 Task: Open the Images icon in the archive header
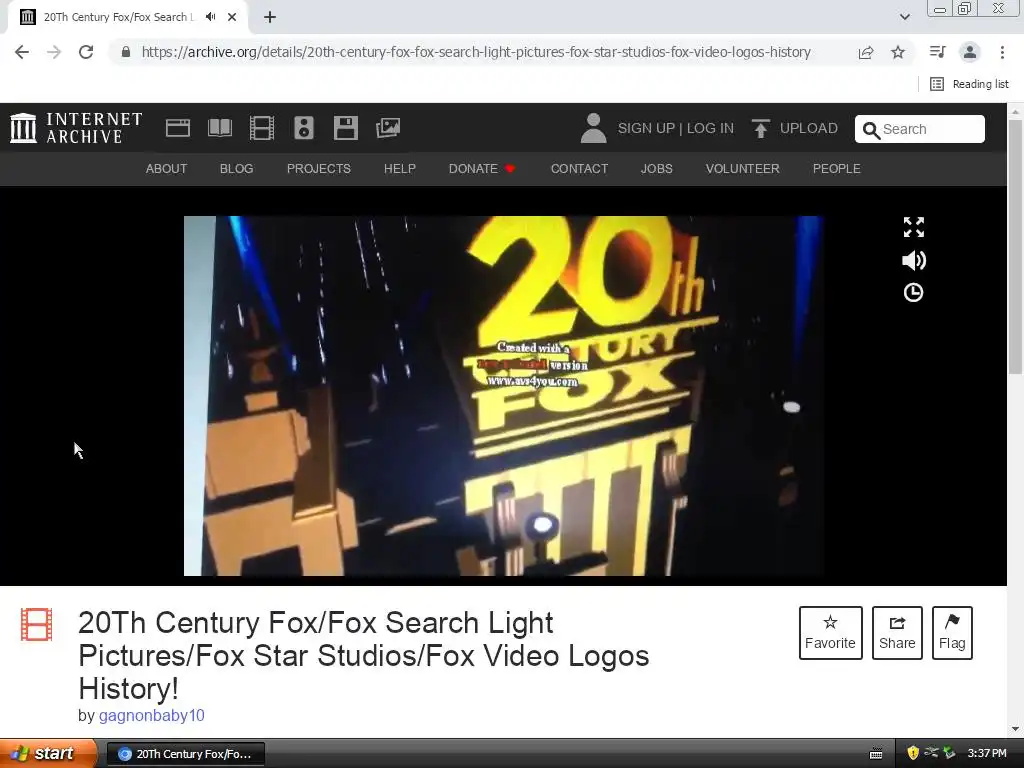(x=388, y=128)
